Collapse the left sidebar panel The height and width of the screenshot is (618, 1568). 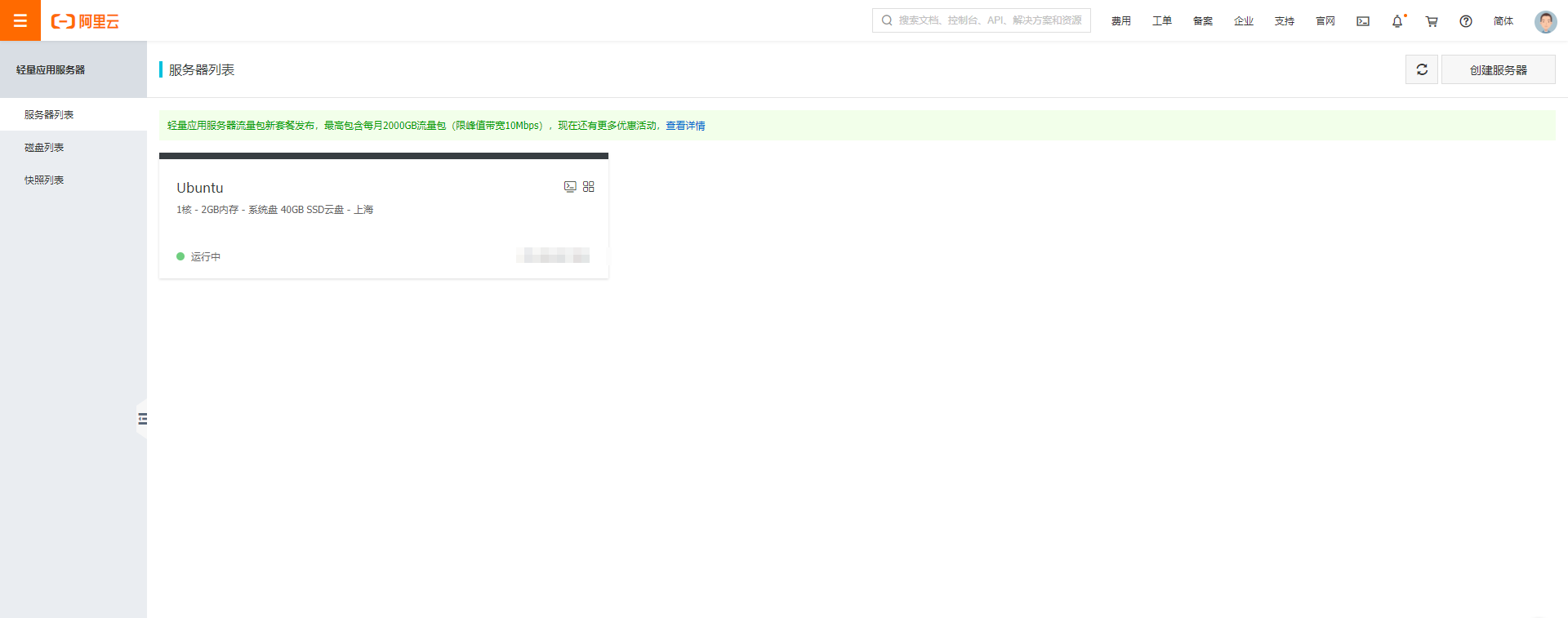point(142,419)
